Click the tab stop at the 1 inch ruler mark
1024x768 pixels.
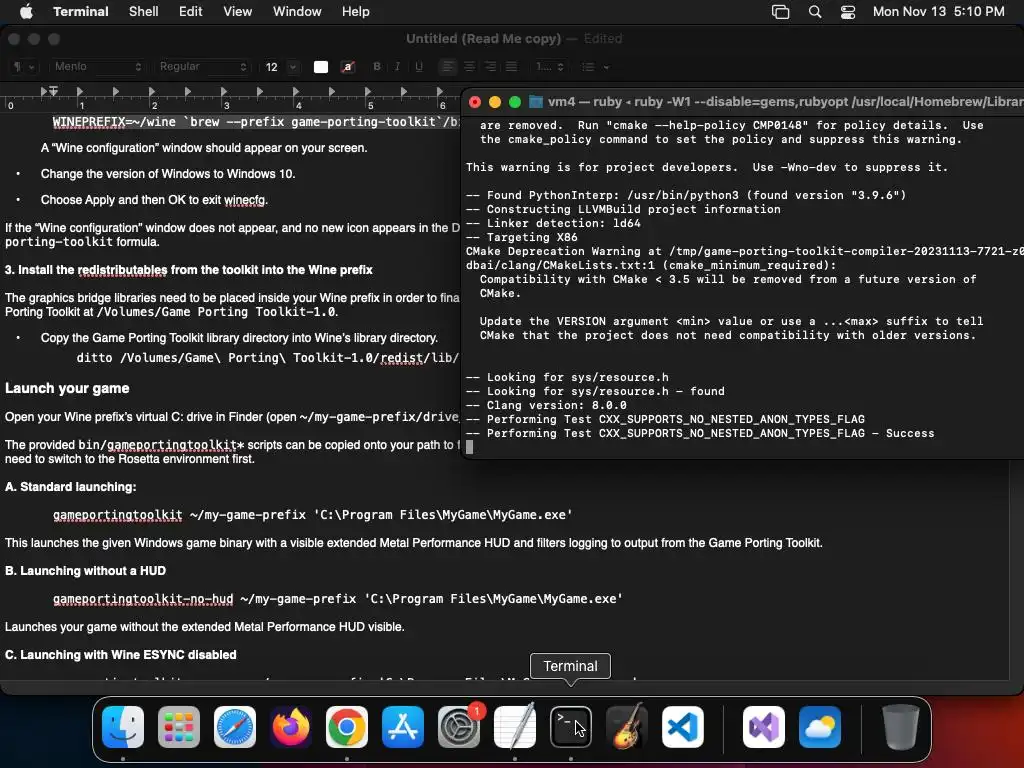point(80,92)
